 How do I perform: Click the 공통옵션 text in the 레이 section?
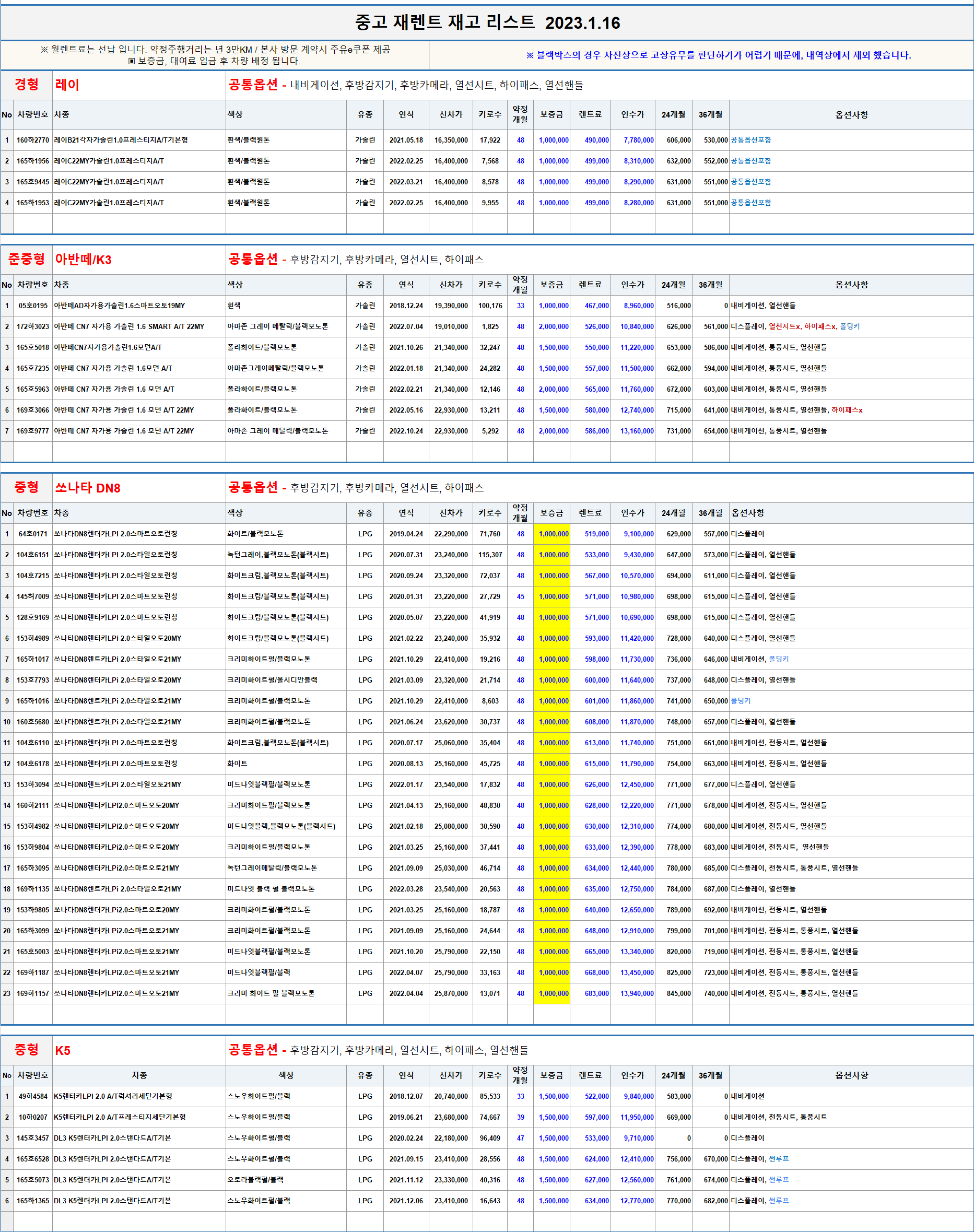click(x=253, y=85)
